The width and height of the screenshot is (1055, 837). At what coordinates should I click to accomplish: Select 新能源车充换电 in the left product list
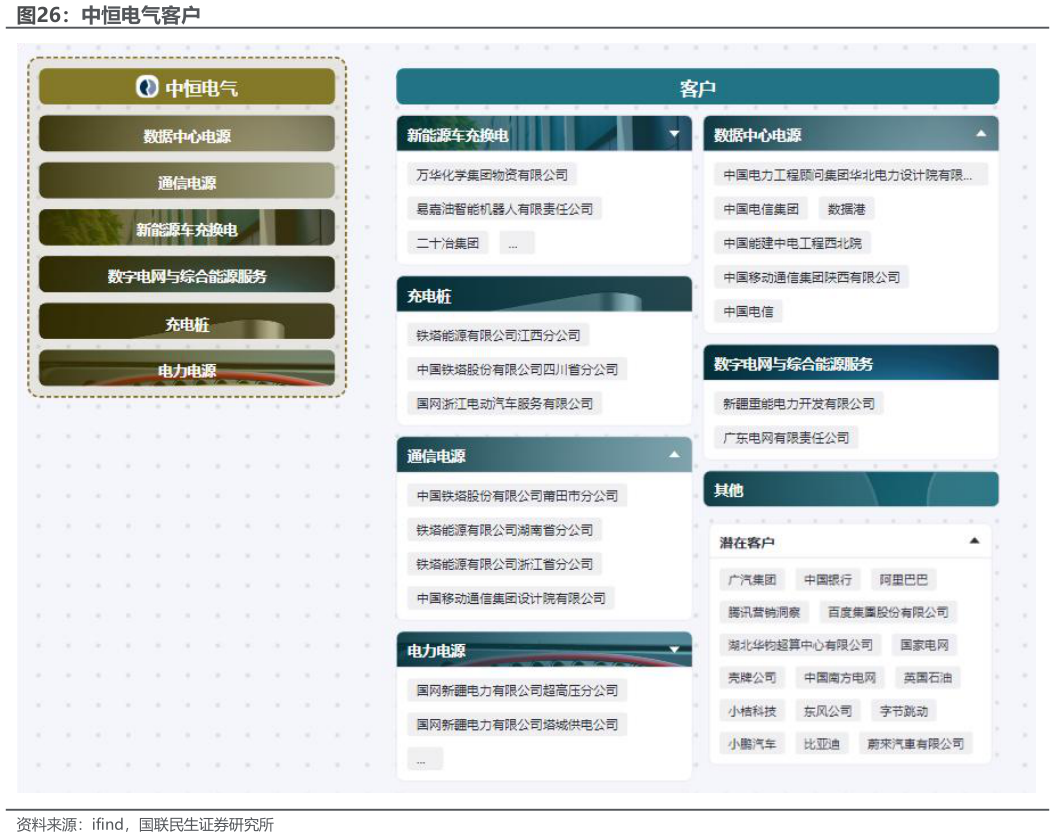(187, 228)
